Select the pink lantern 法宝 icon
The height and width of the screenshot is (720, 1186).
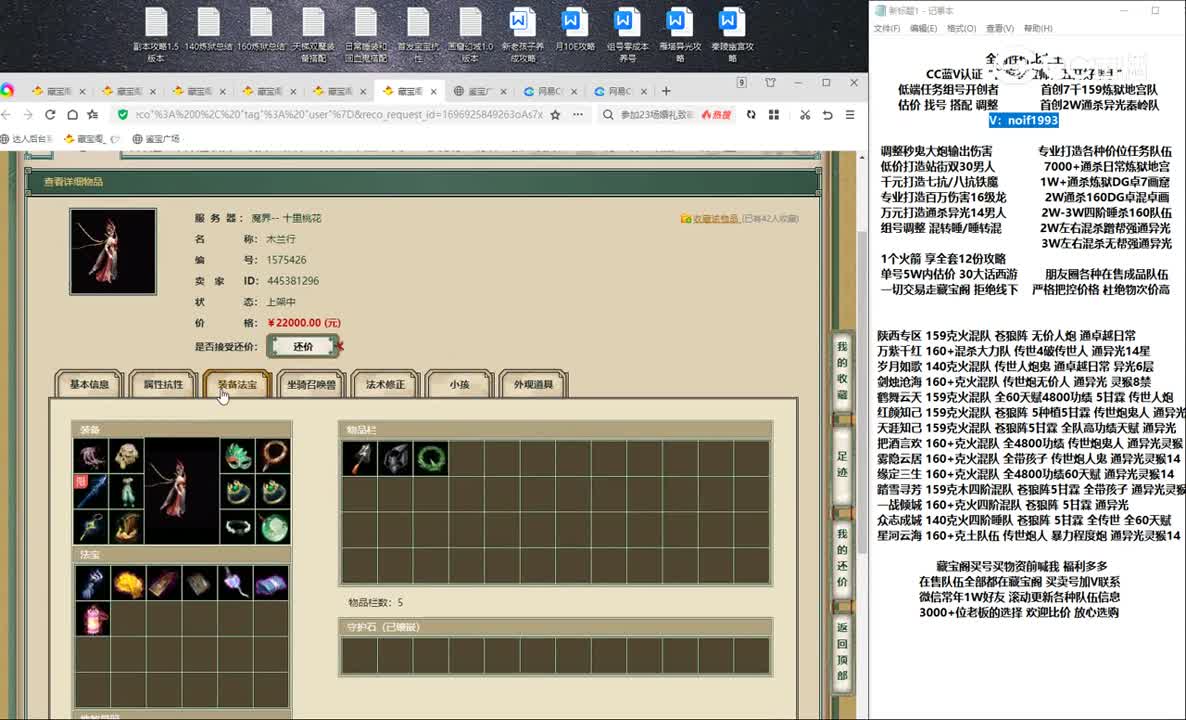92,619
